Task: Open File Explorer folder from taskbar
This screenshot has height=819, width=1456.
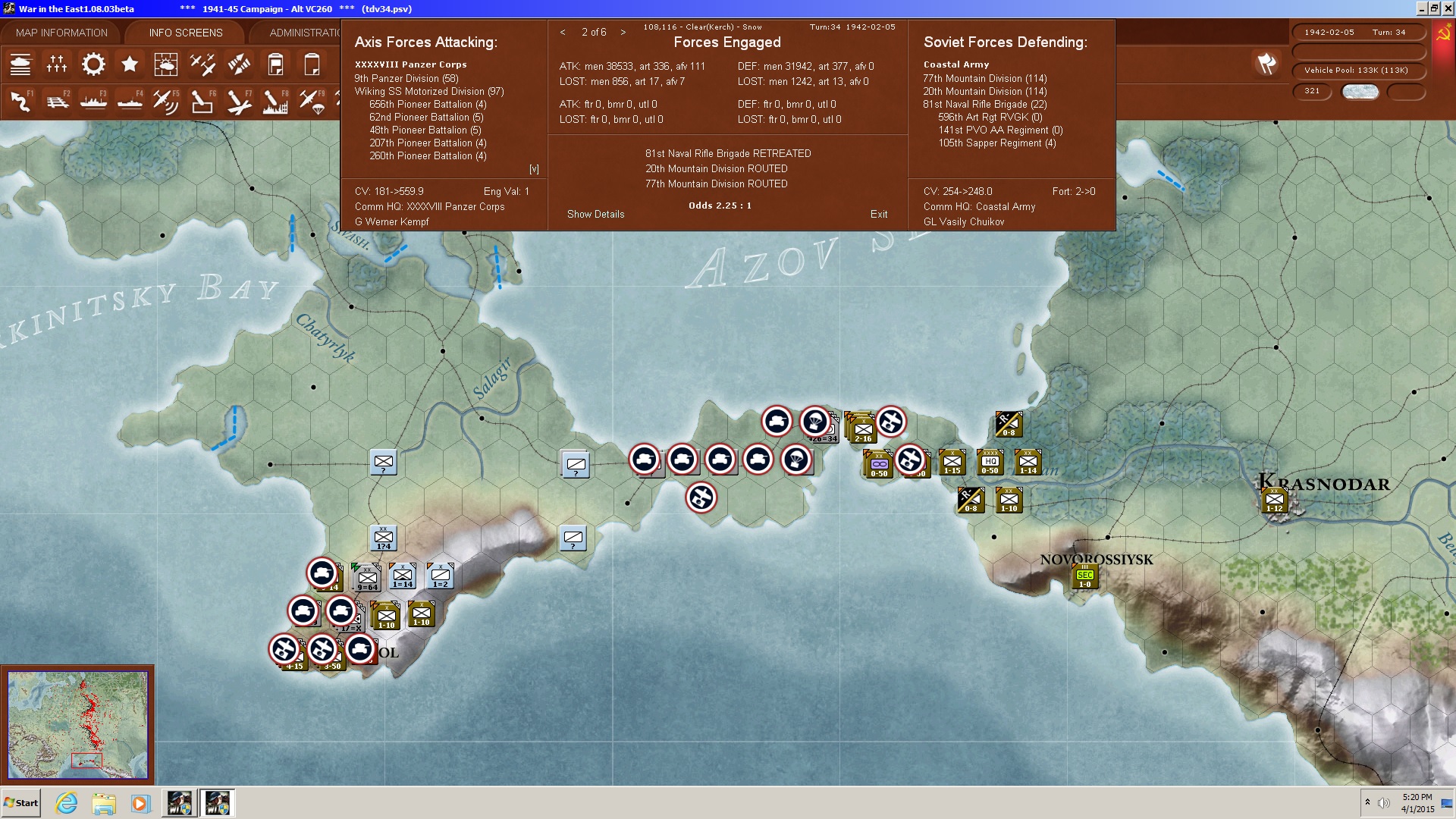Action: pos(104,803)
